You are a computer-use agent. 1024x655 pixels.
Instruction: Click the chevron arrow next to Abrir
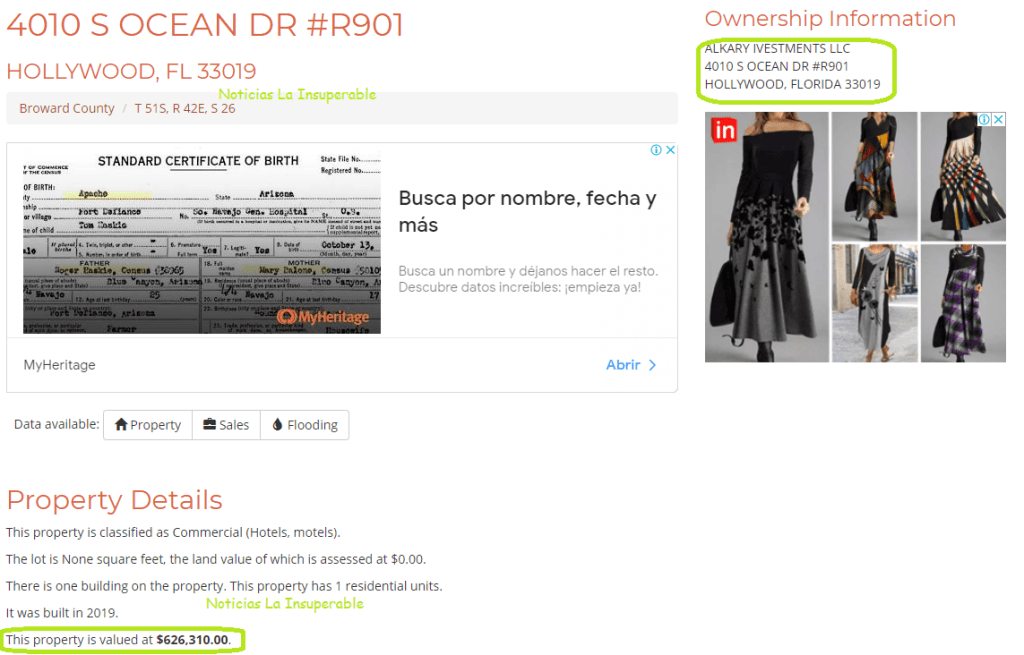point(652,365)
